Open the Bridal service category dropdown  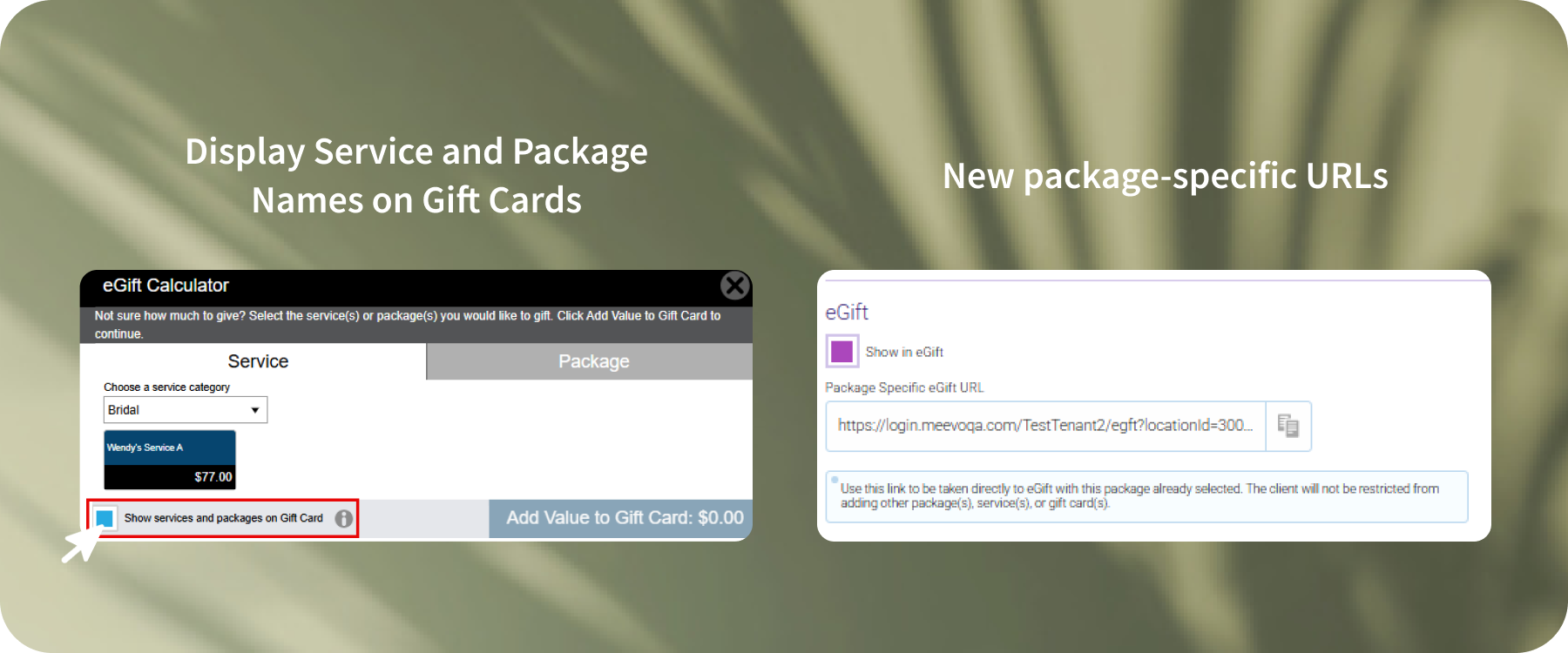[186, 410]
